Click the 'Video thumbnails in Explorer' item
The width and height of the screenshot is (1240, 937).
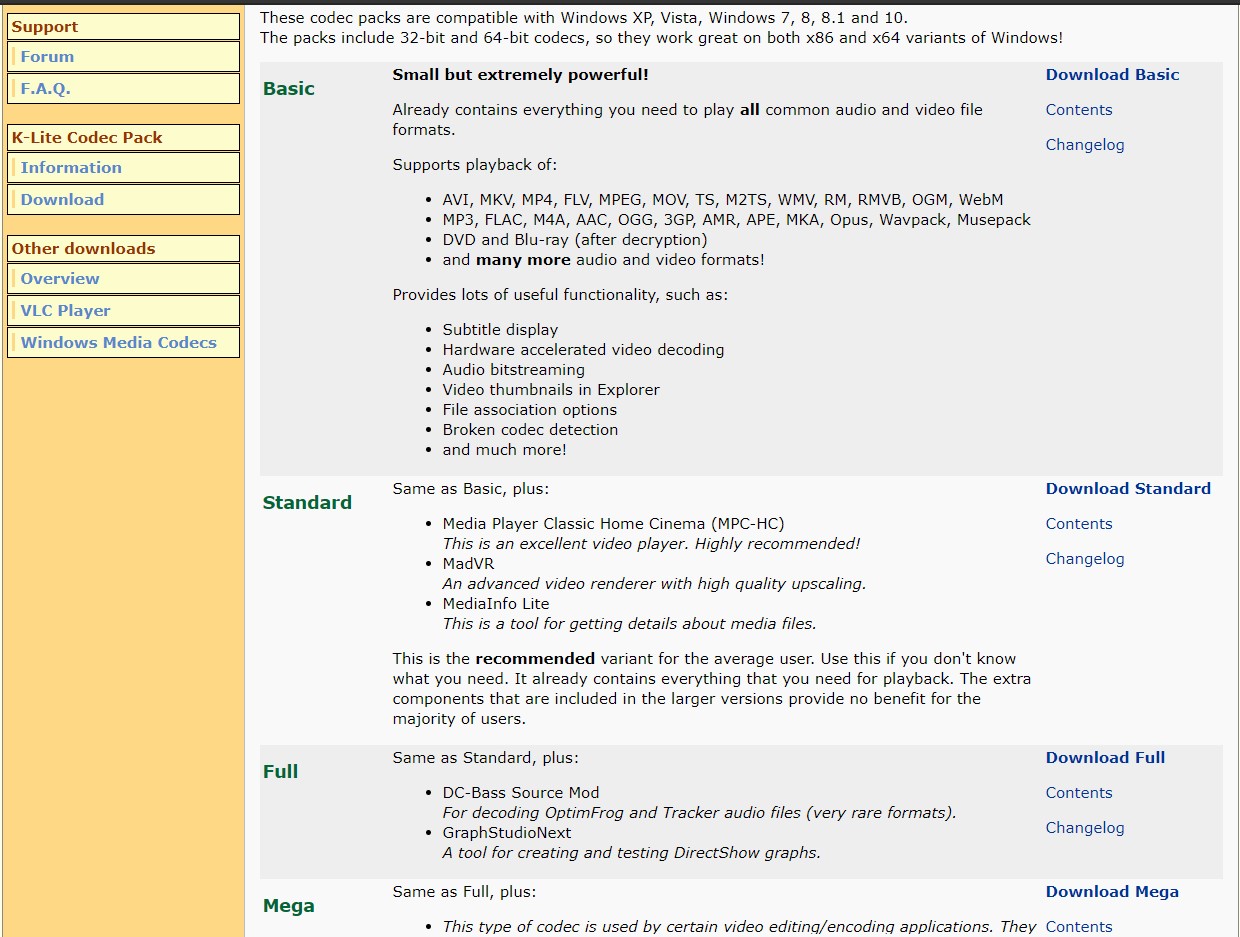[551, 390]
